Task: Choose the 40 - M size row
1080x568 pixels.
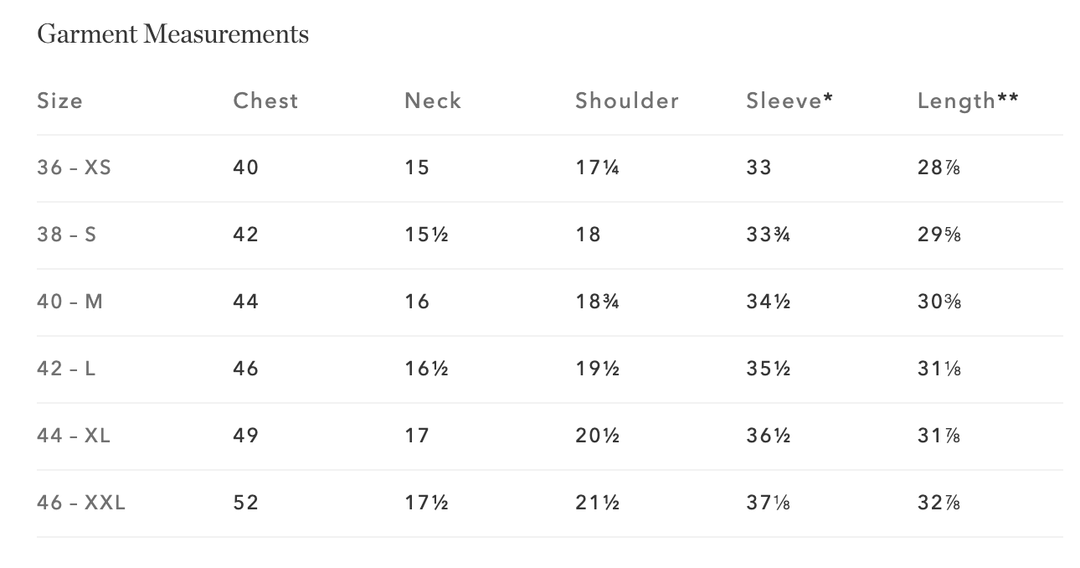Action: point(70,302)
